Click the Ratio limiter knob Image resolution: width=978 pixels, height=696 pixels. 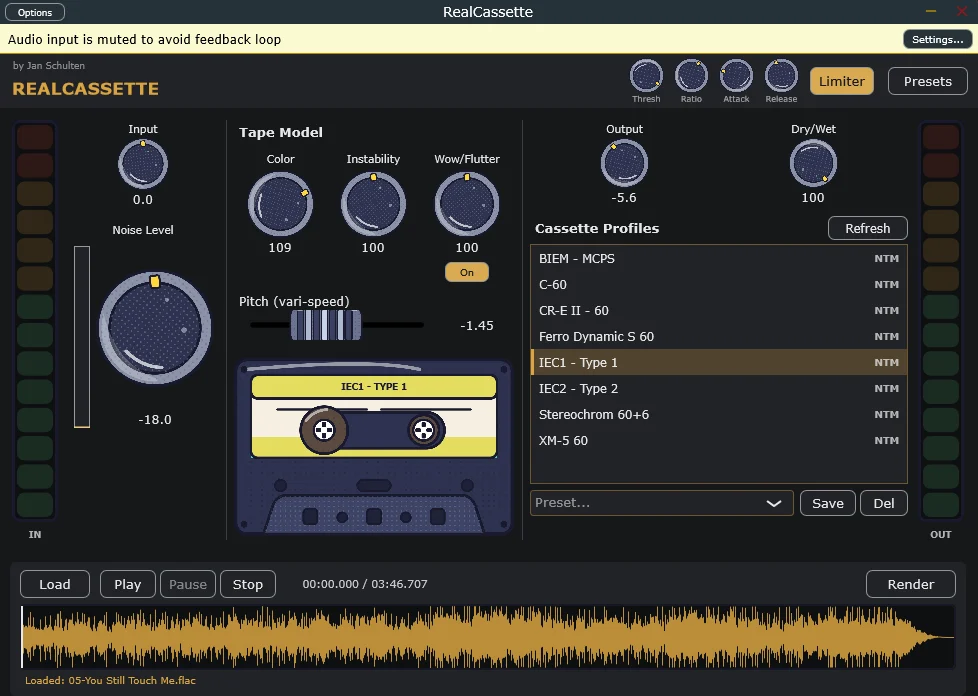(691, 75)
